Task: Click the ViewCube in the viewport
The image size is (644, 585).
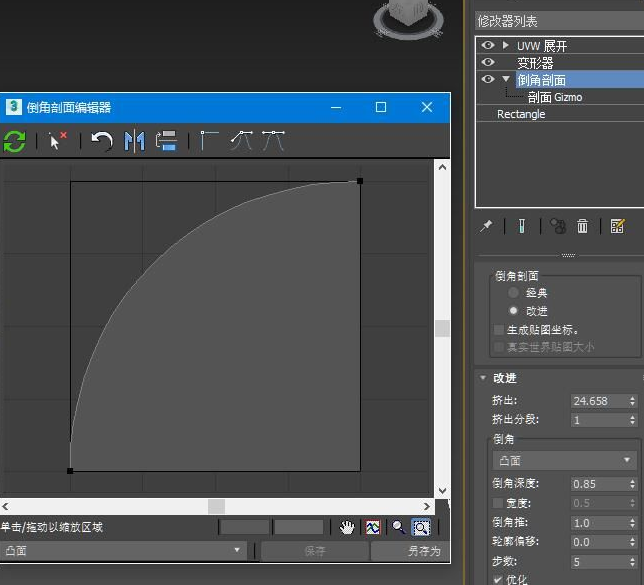Action: click(x=409, y=18)
